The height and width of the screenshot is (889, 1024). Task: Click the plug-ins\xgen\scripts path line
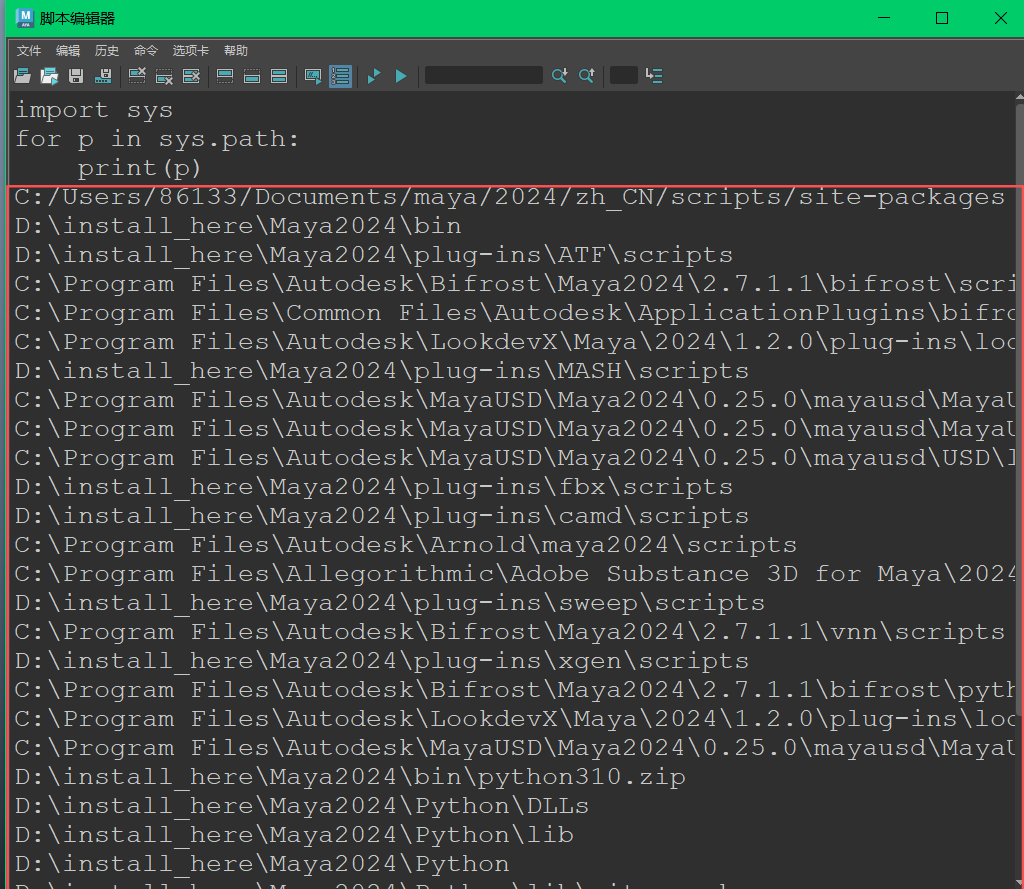tap(381, 660)
